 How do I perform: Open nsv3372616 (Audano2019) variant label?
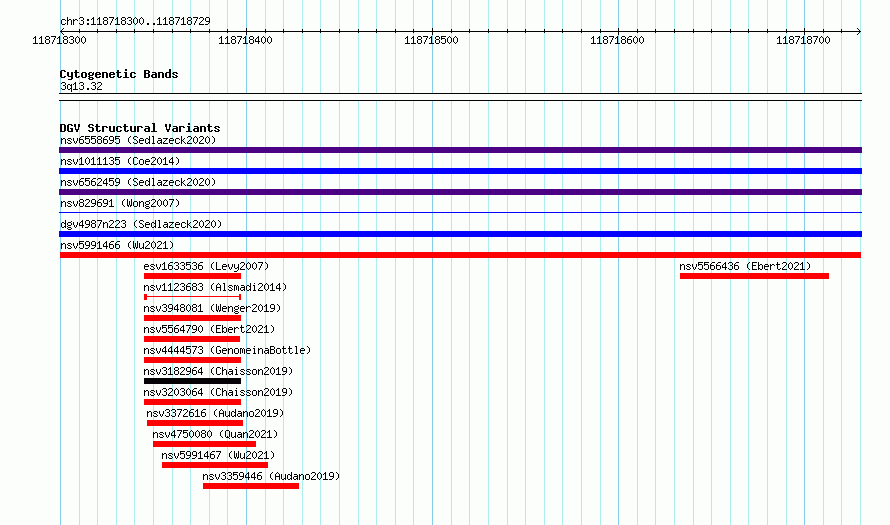point(215,413)
